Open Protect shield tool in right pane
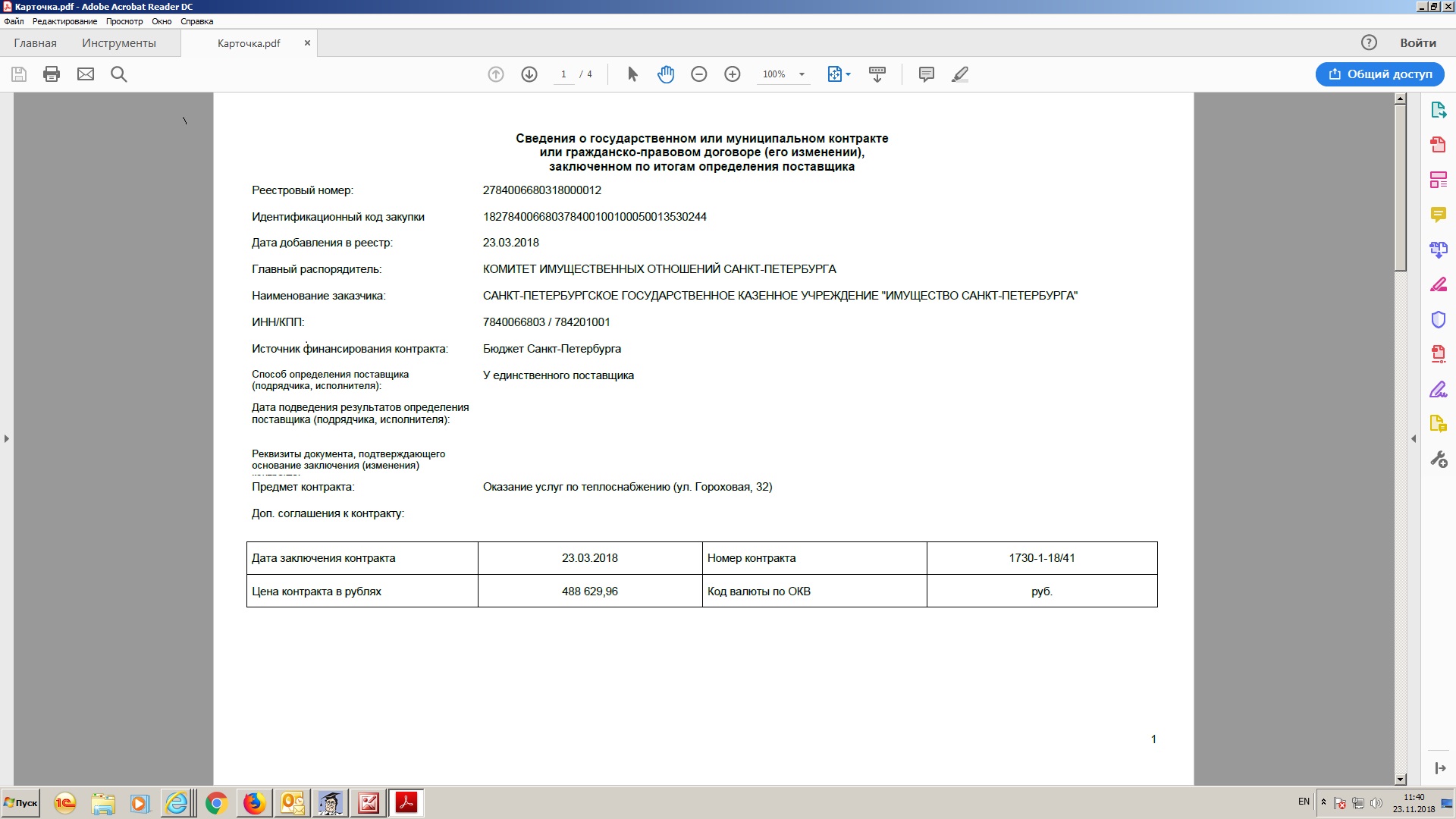 tap(1439, 319)
